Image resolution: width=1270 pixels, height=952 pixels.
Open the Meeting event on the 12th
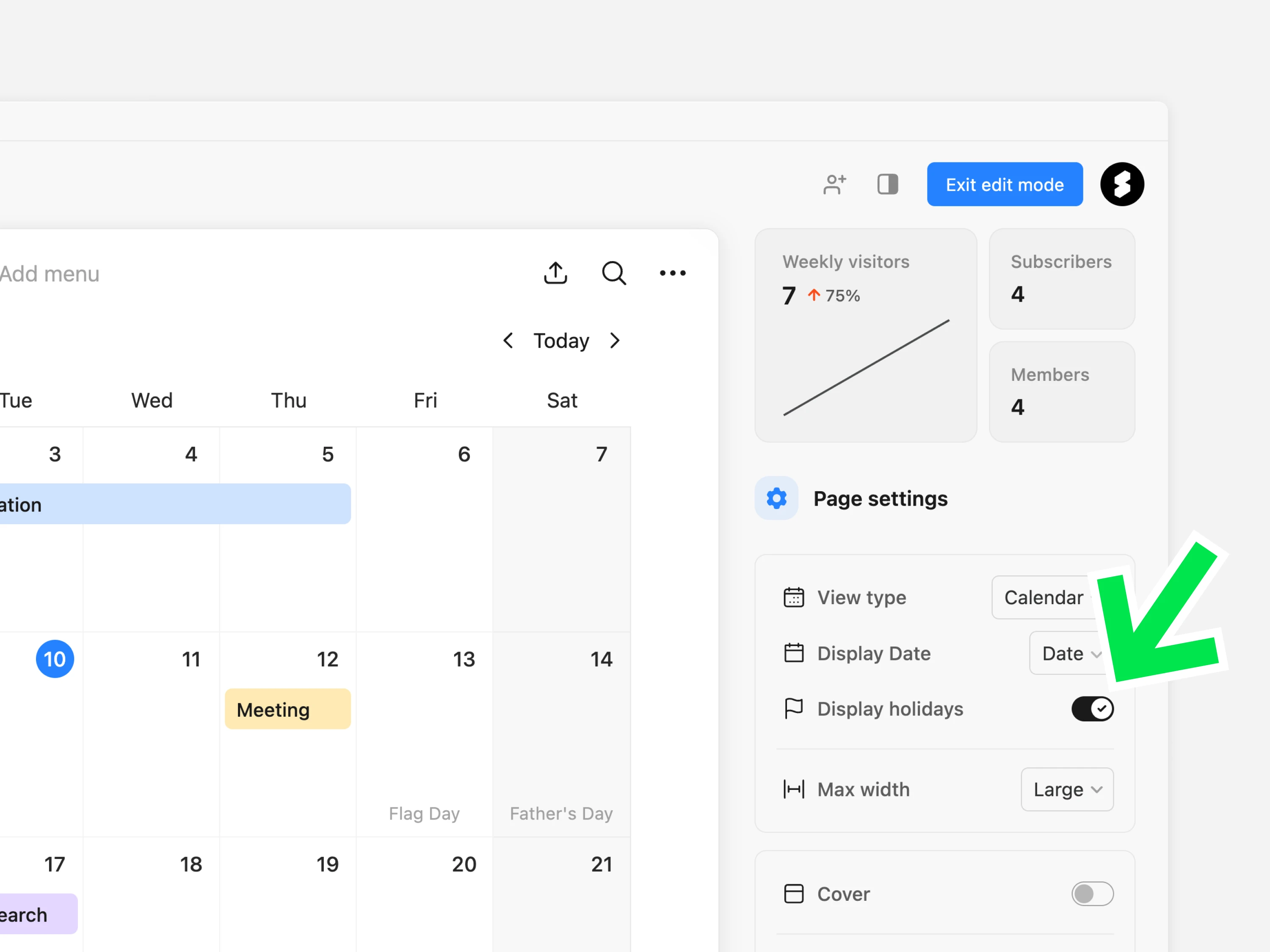[287, 709]
